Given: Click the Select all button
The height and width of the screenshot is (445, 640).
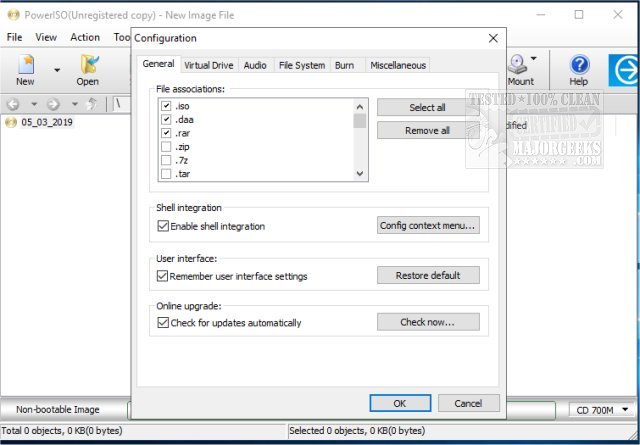Looking at the screenshot, I should [427, 107].
